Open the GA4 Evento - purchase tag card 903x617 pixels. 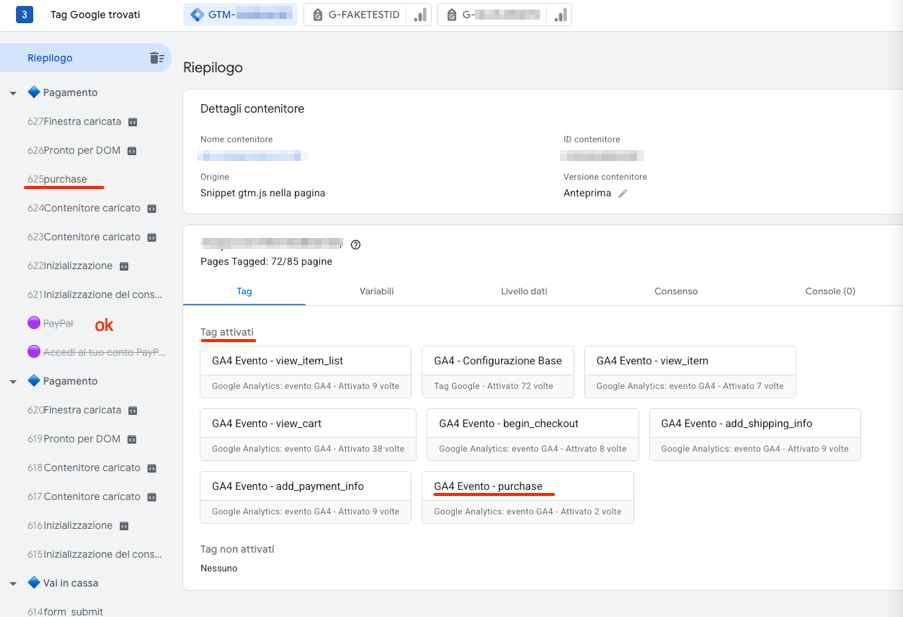tap(527, 497)
